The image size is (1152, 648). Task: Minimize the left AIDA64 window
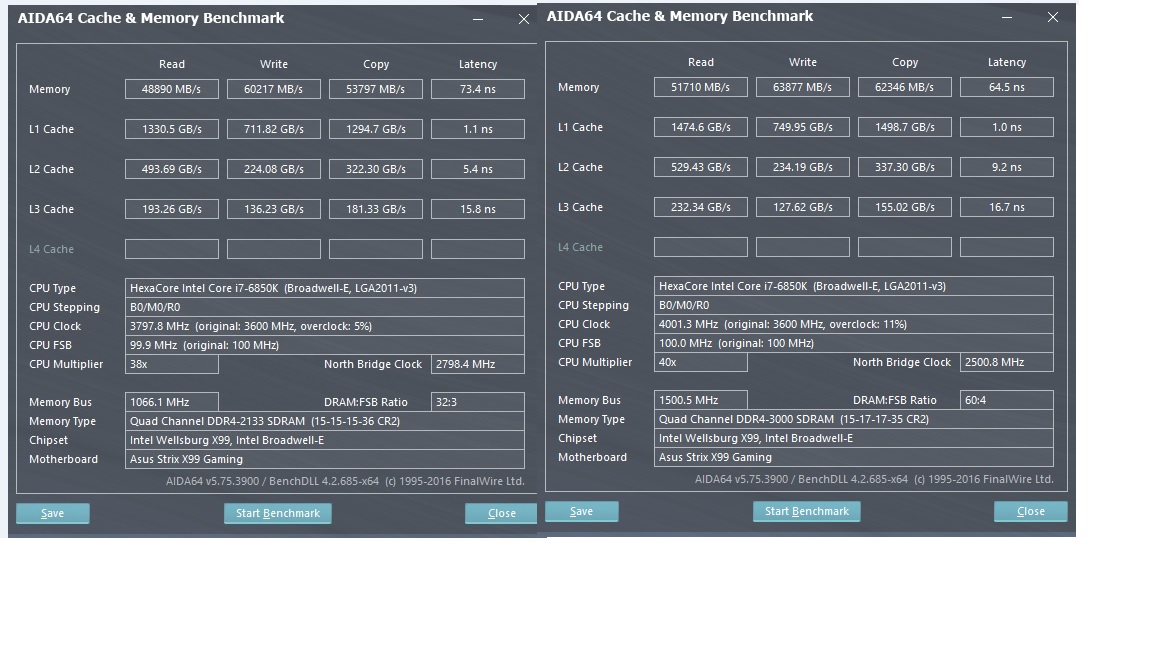coord(478,19)
